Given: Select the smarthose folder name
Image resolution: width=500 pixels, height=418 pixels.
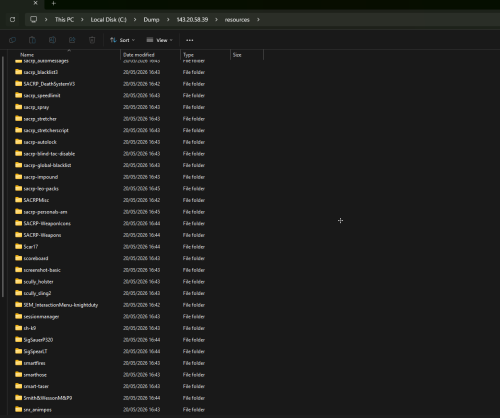Looking at the screenshot, I should (35, 375).
